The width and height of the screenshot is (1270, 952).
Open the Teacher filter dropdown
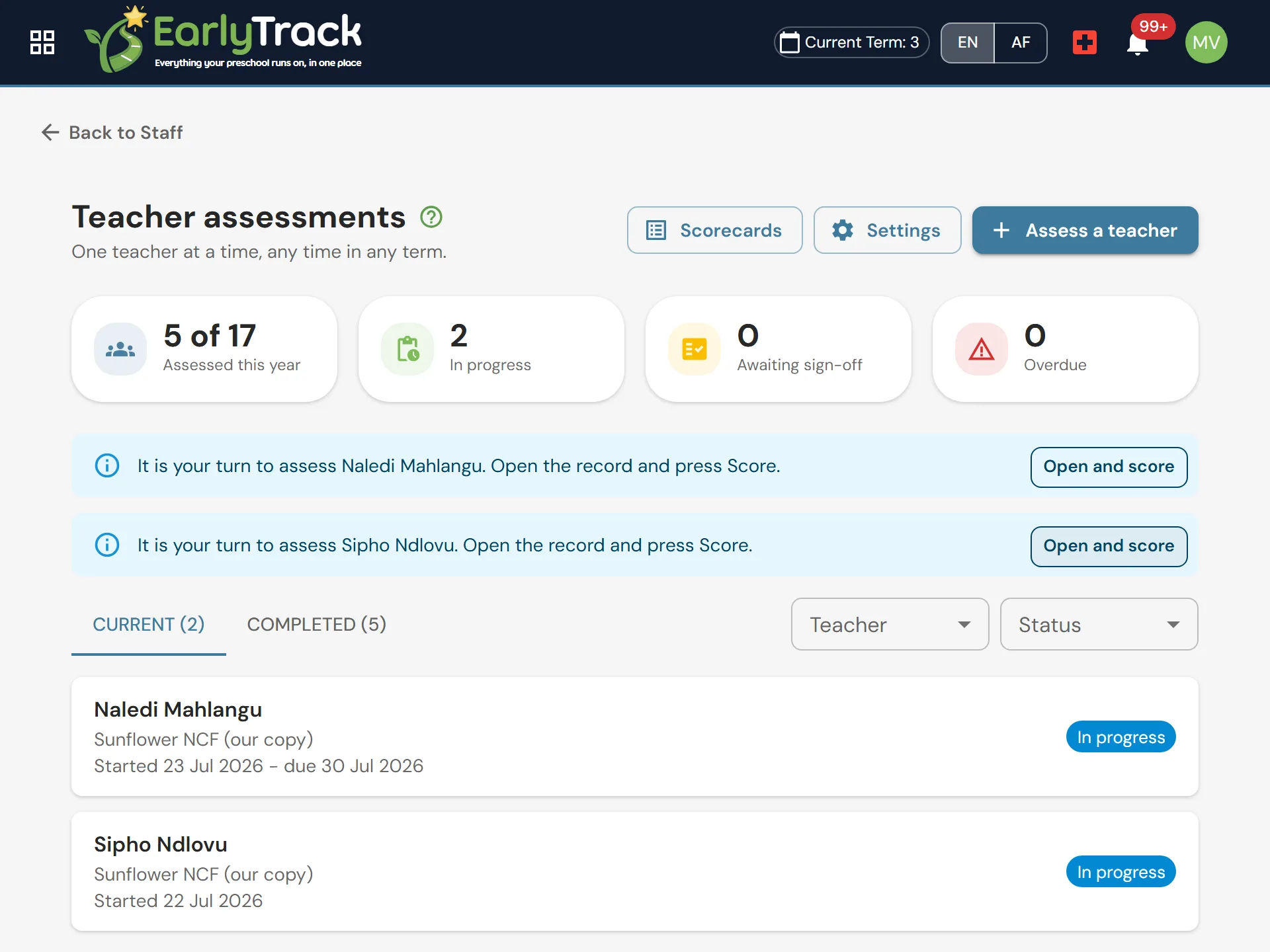click(x=890, y=624)
